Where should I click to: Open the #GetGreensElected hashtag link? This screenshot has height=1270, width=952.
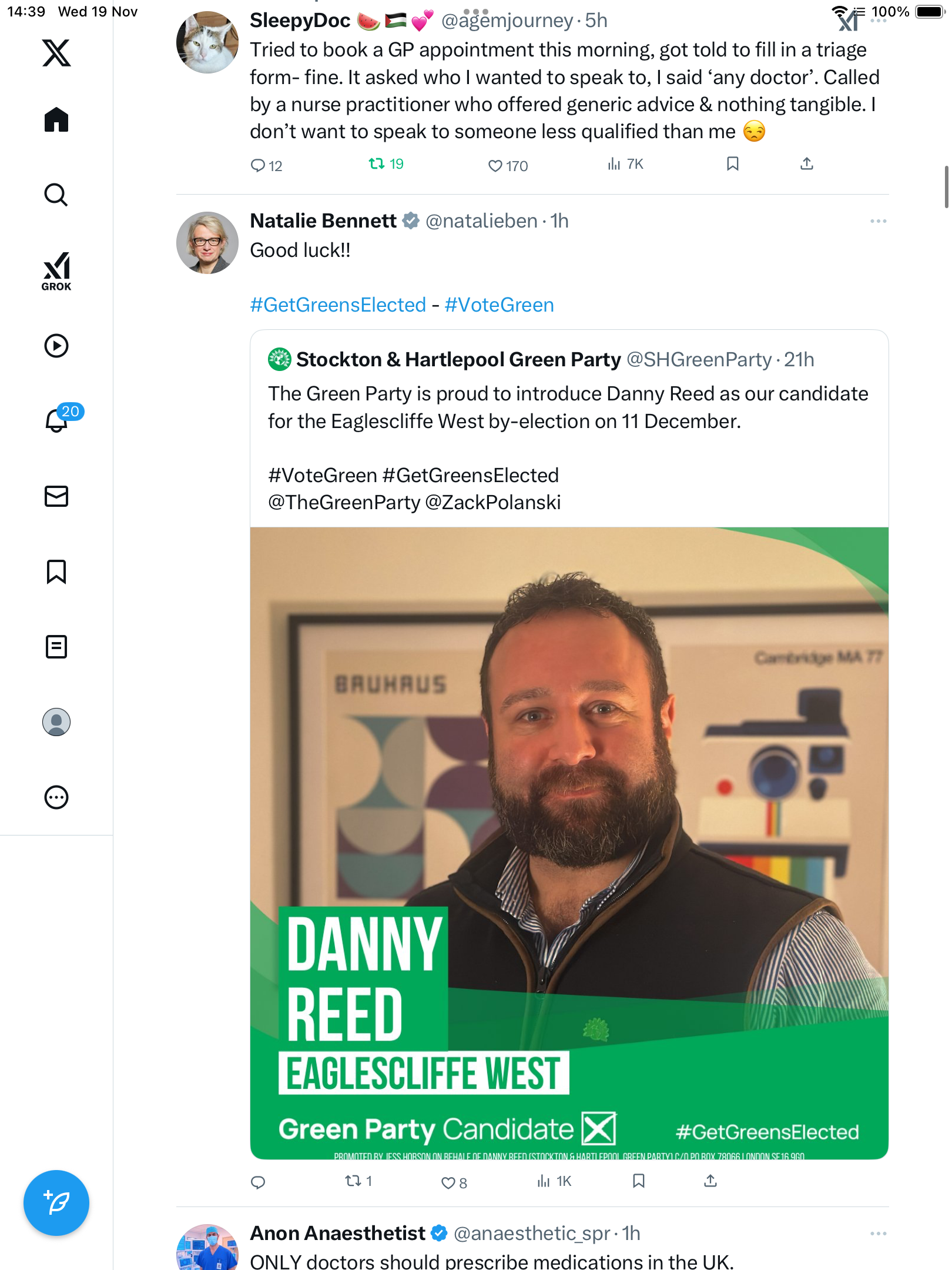point(338,305)
